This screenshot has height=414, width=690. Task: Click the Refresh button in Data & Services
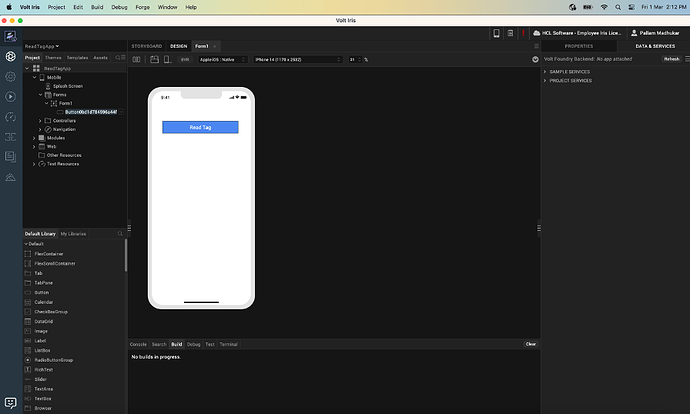click(672, 59)
